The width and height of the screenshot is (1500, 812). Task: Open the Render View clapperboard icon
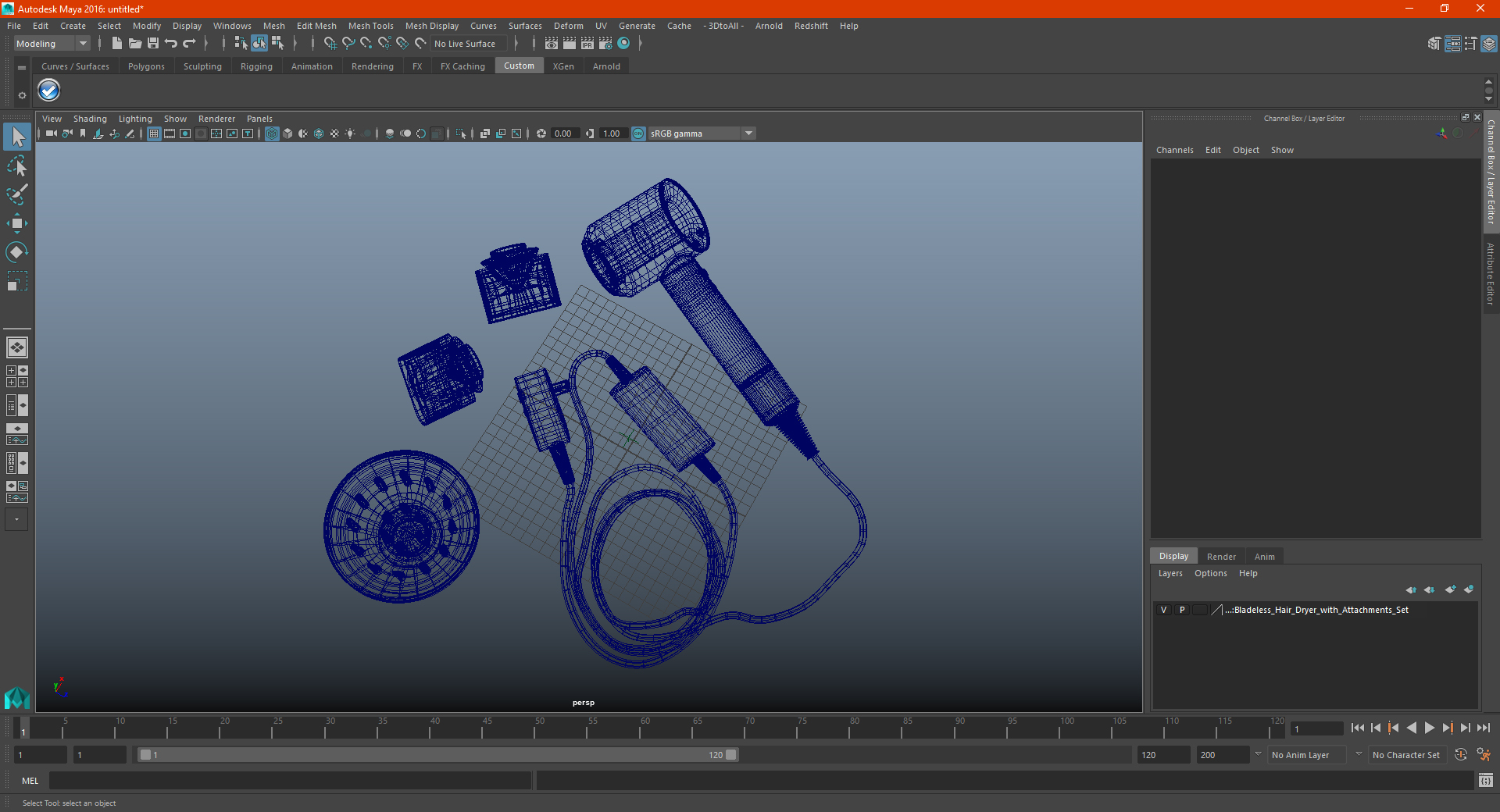click(x=552, y=44)
